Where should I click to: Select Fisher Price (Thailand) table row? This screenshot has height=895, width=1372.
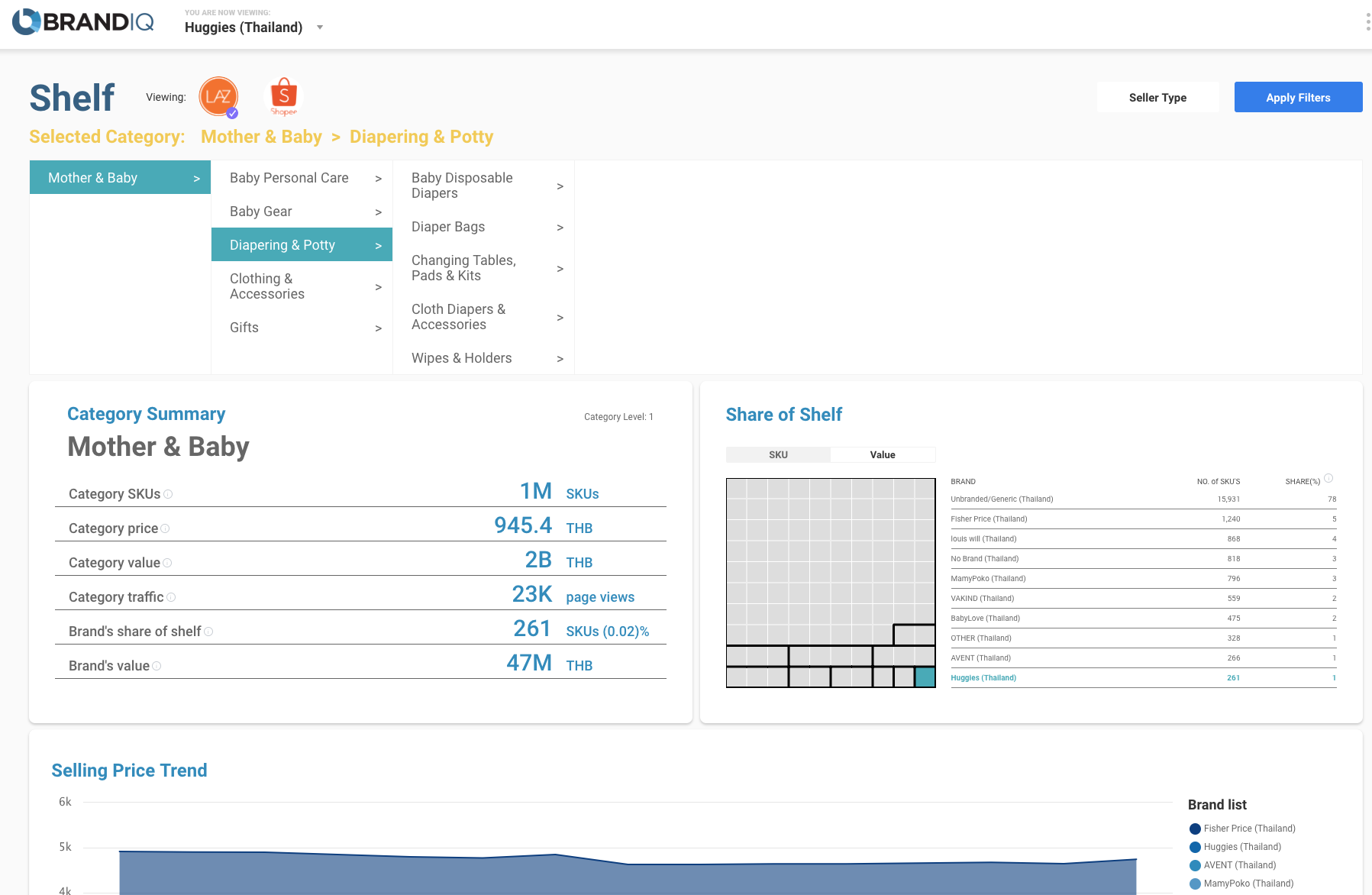click(x=1143, y=519)
